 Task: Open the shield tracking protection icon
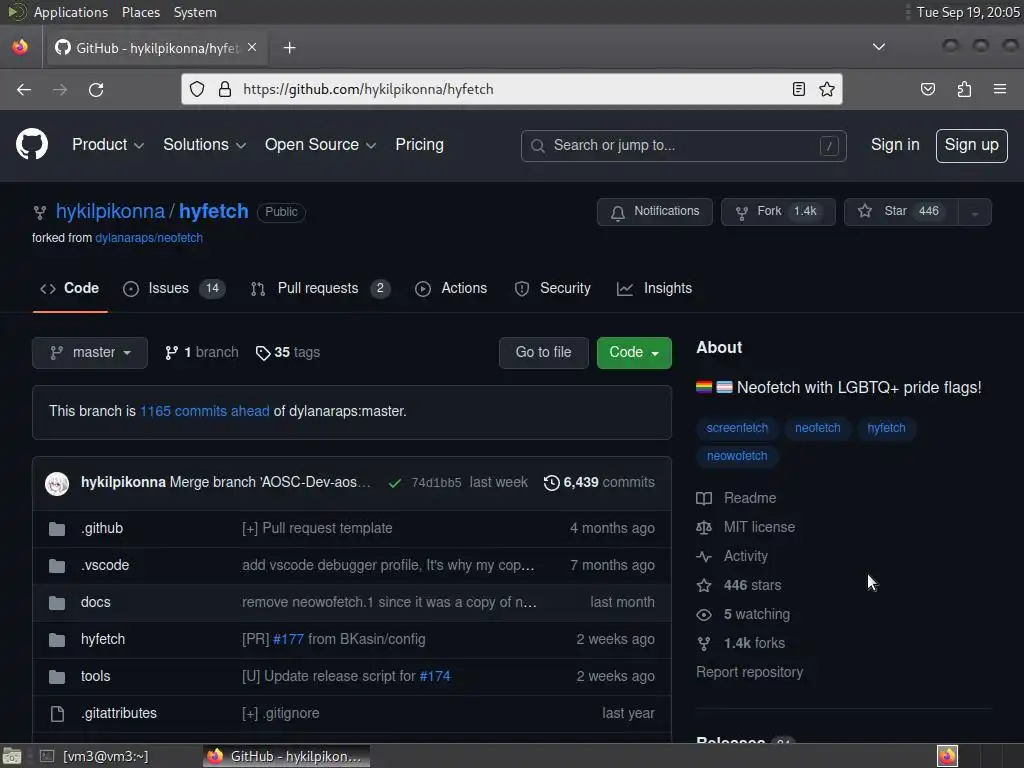coord(197,89)
